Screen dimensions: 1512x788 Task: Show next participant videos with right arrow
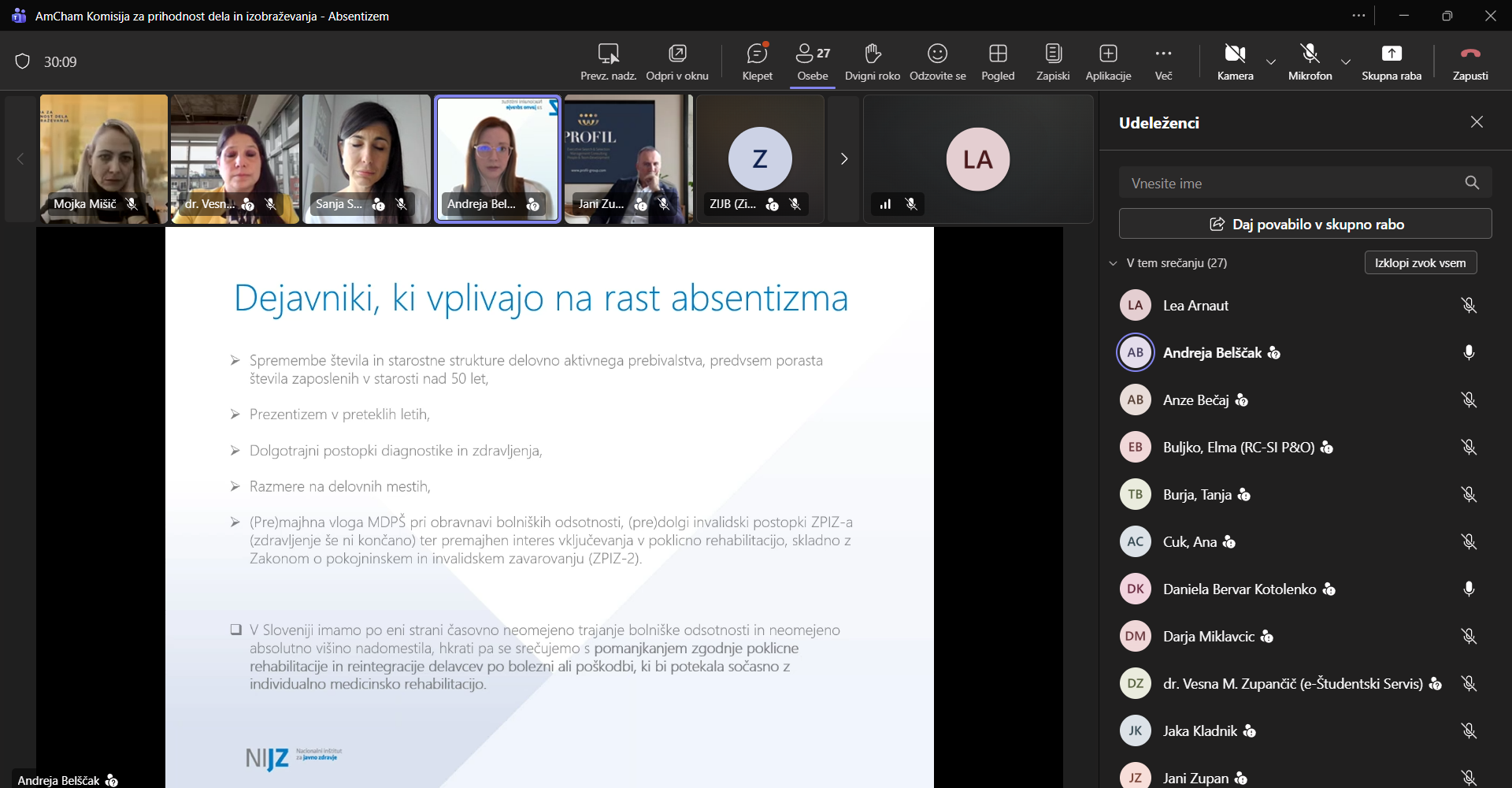[x=844, y=159]
